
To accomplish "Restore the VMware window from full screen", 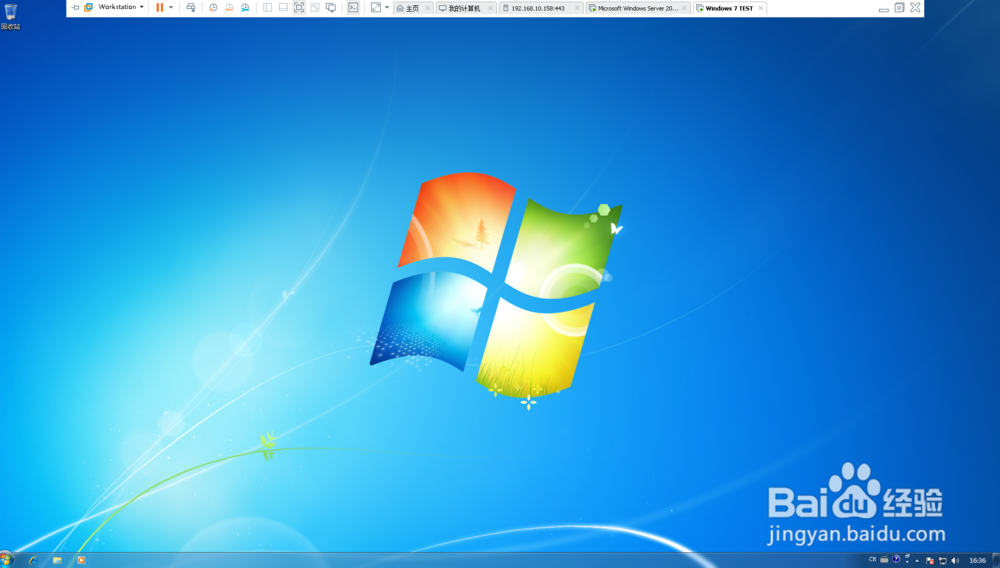I will (899, 8).
